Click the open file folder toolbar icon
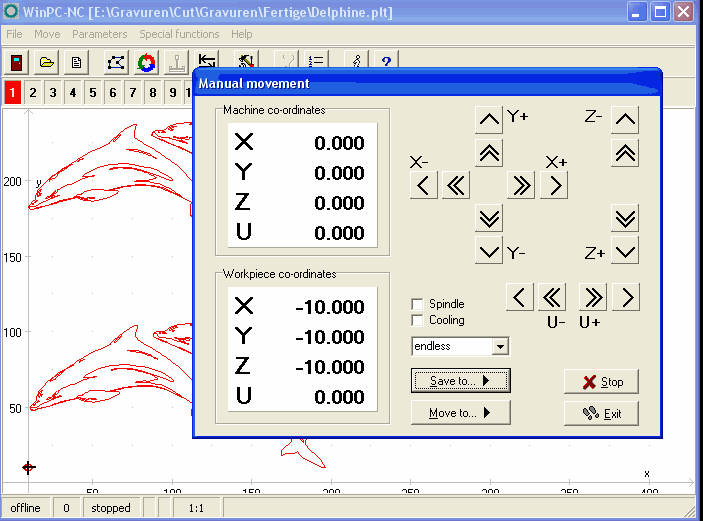 point(47,63)
